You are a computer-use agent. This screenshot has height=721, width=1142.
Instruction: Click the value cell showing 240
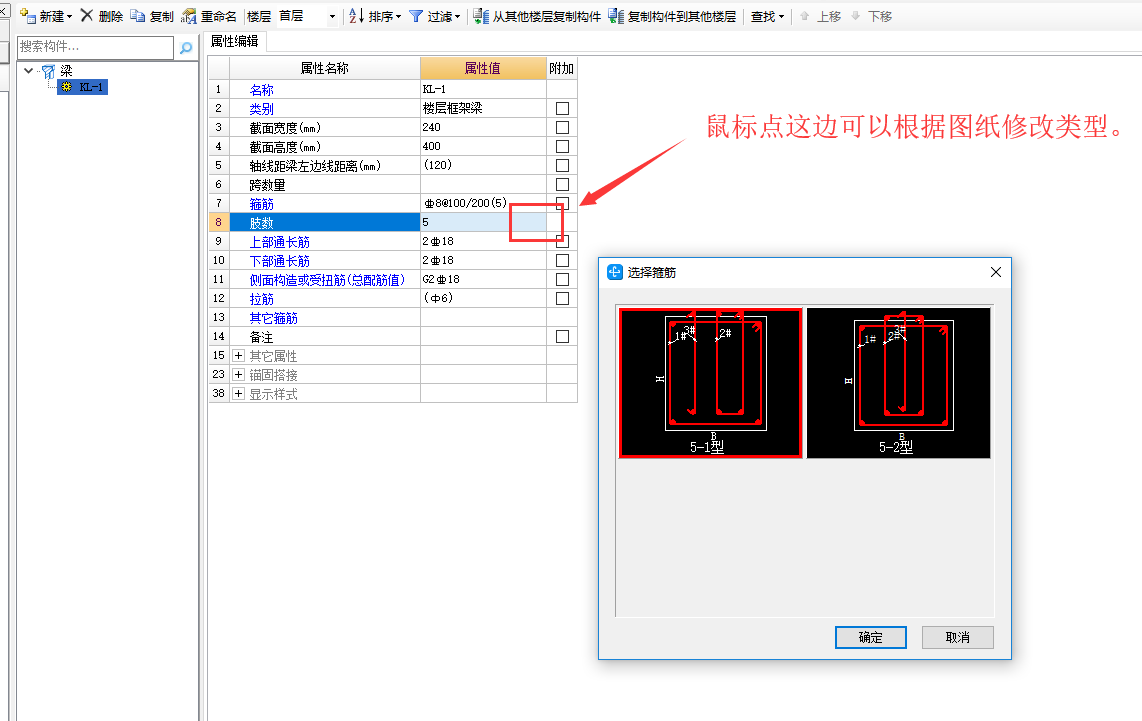(x=483, y=127)
